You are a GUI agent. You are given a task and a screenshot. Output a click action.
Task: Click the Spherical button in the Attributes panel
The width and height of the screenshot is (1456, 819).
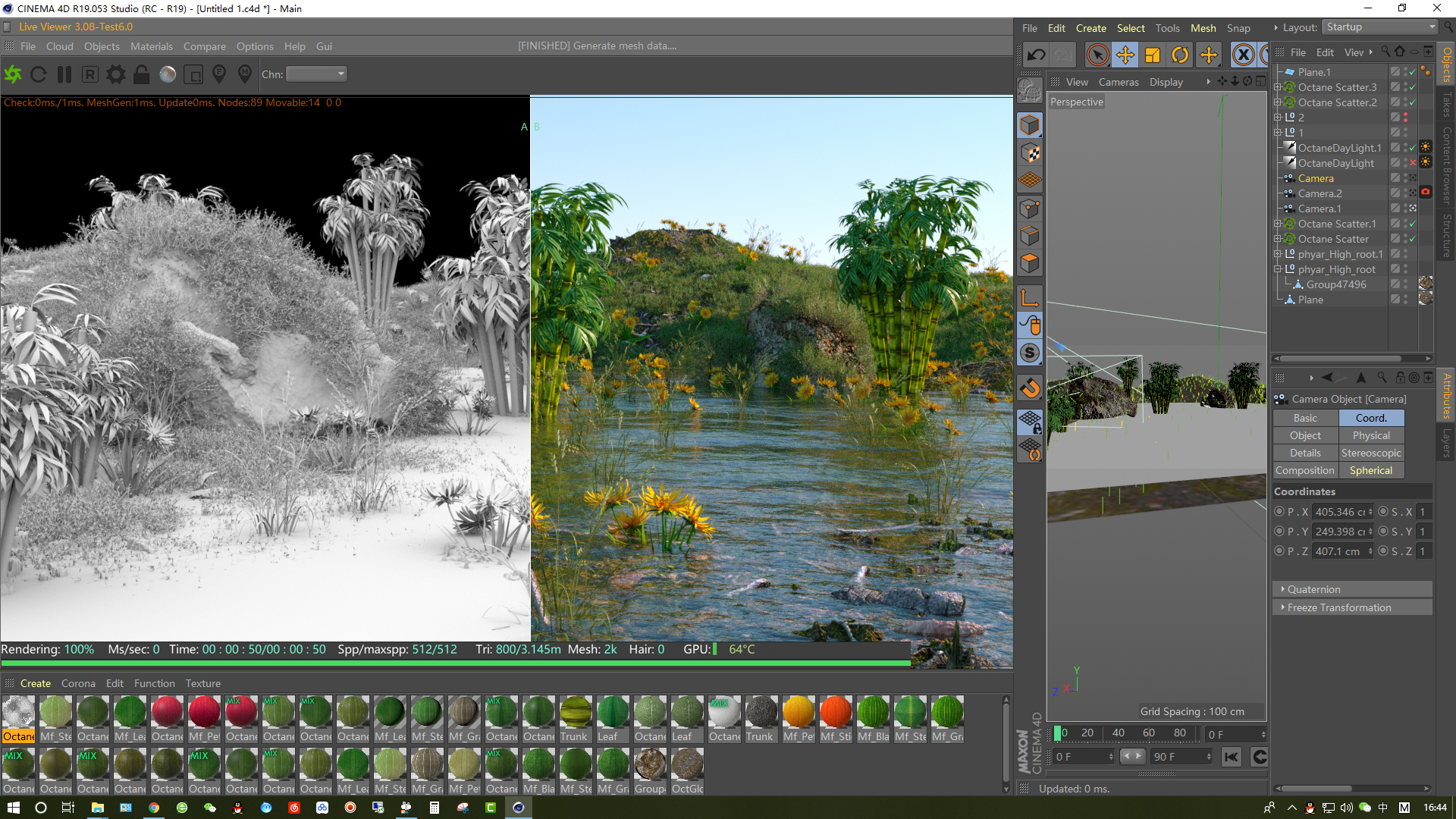coord(1371,470)
